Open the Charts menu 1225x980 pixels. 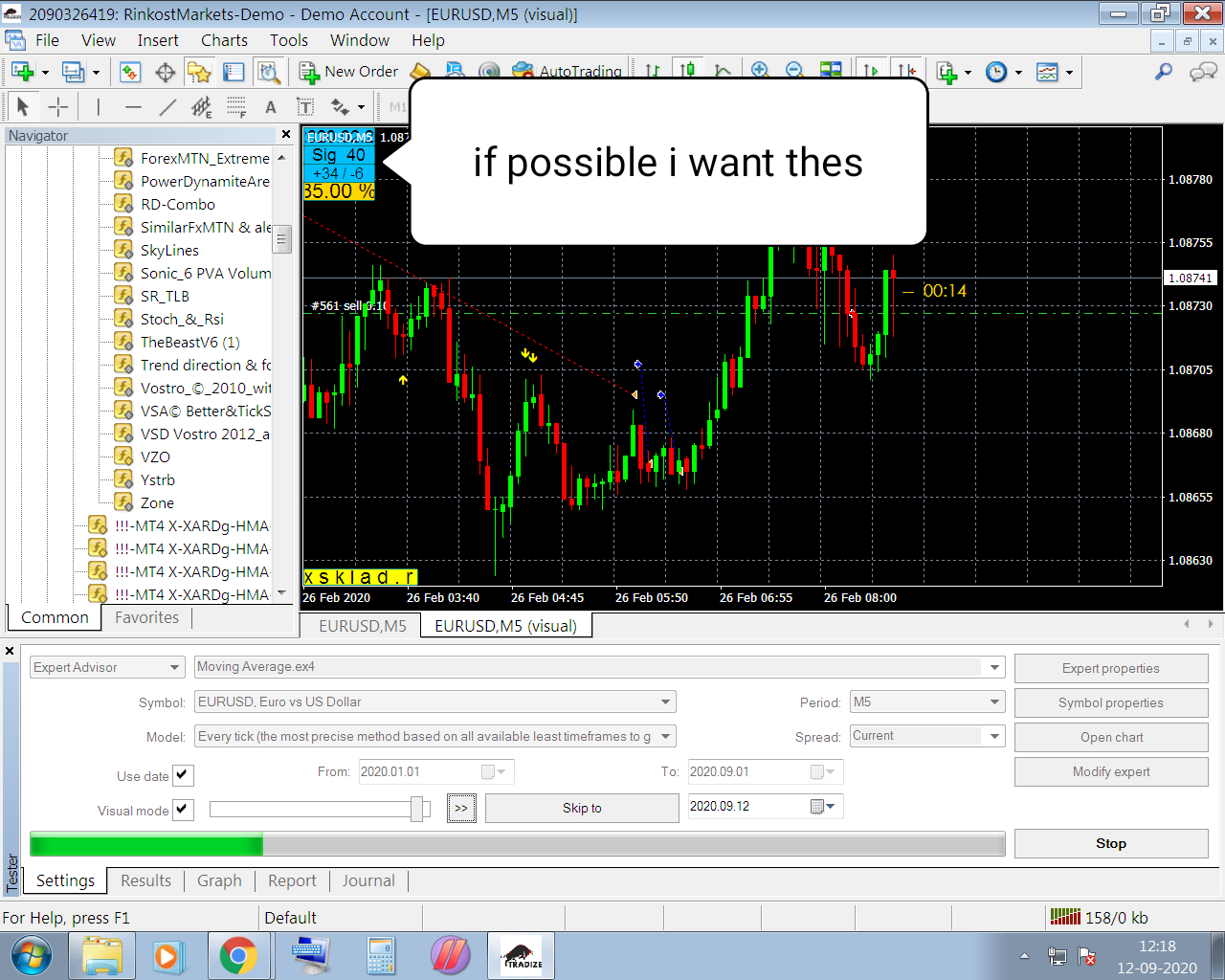pyautogui.click(x=224, y=40)
